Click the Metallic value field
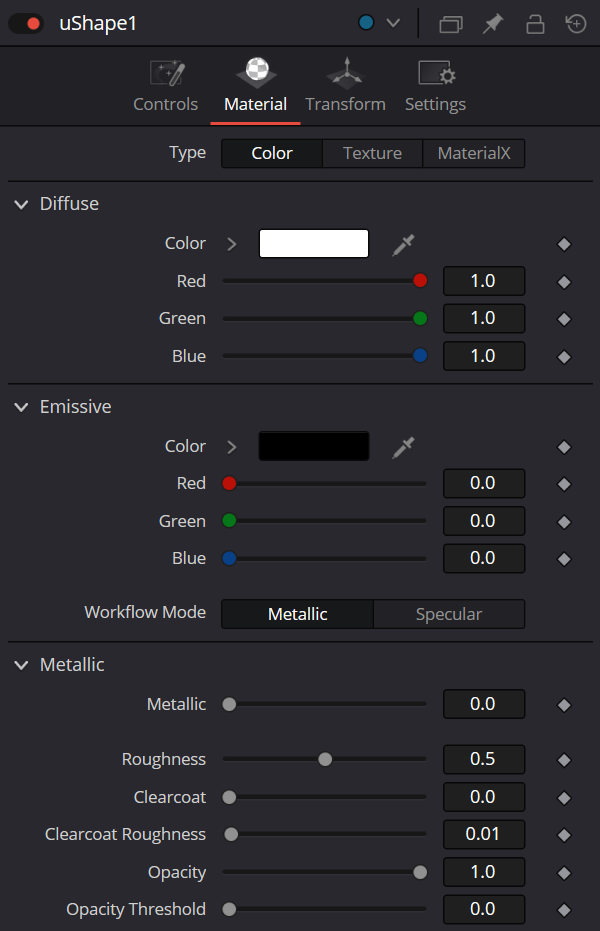The image size is (600, 931). pyautogui.click(x=484, y=704)
